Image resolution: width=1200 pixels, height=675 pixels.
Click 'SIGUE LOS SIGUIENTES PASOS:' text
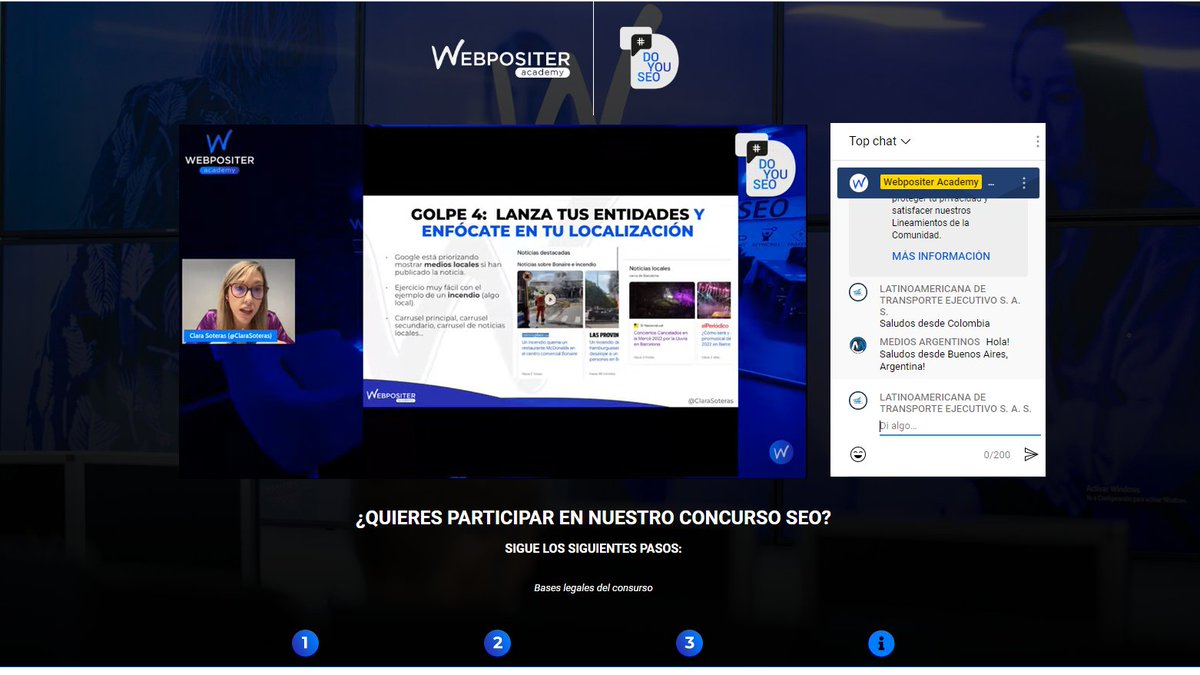[593, 549]
